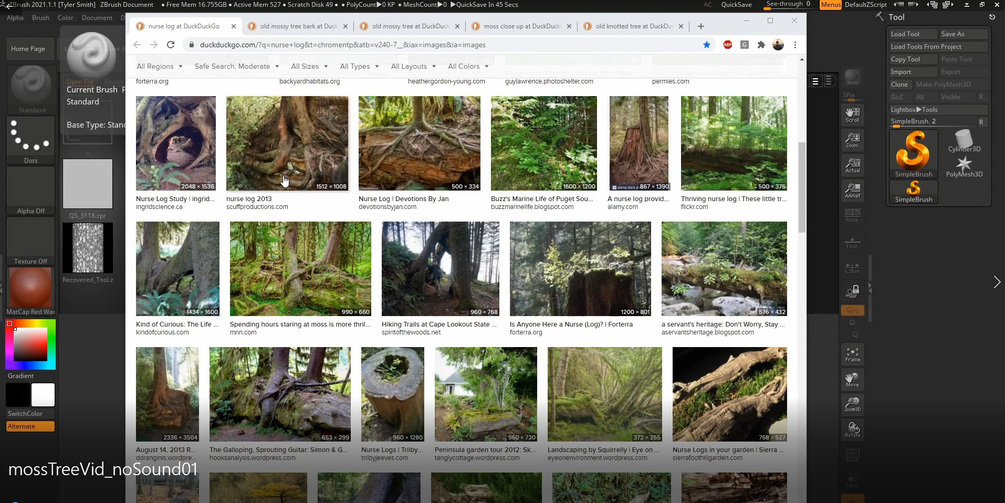Click the Import button
Image resolution: width=1005 pixels, height=503 pixels.
(913, 72)
